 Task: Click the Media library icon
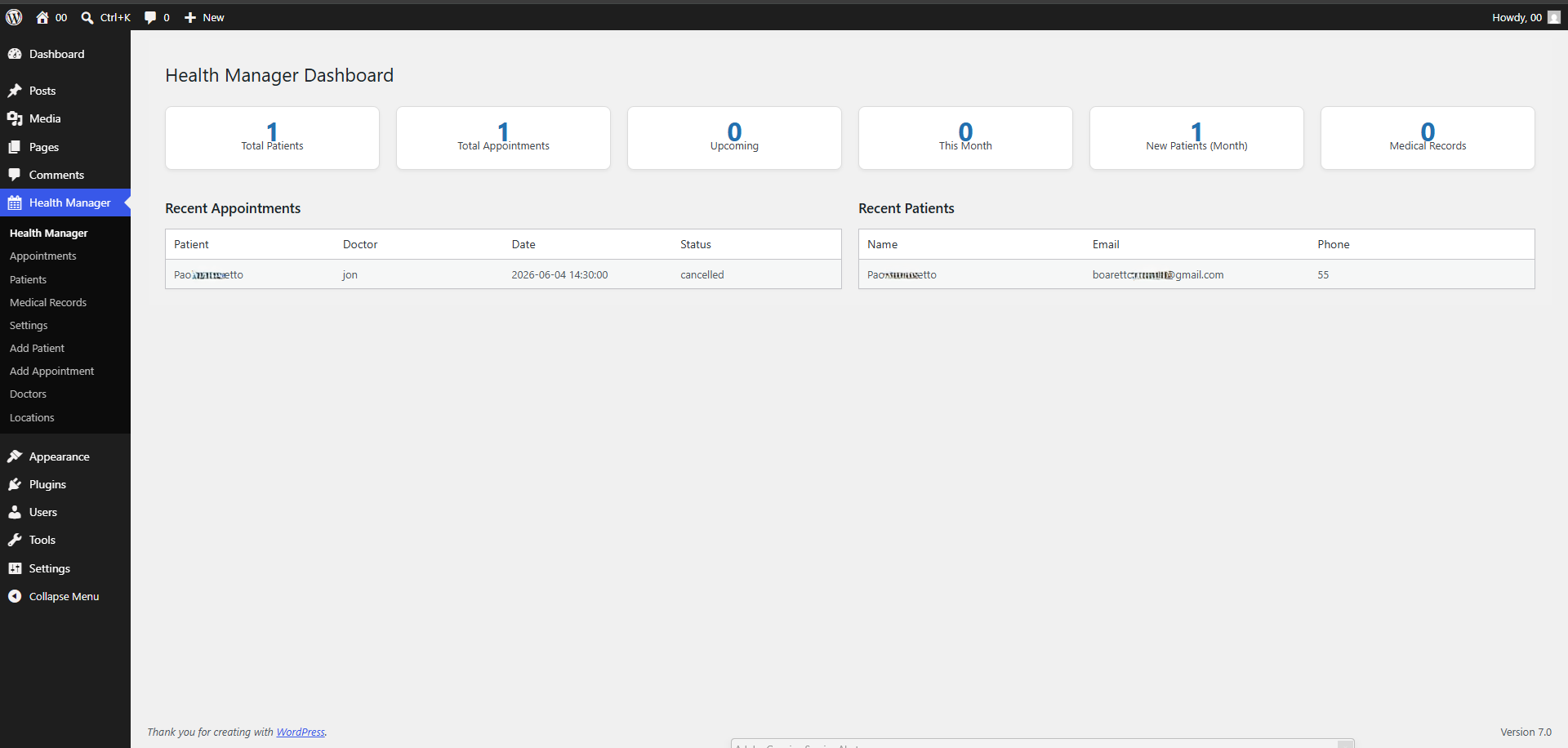click(15, 118)
